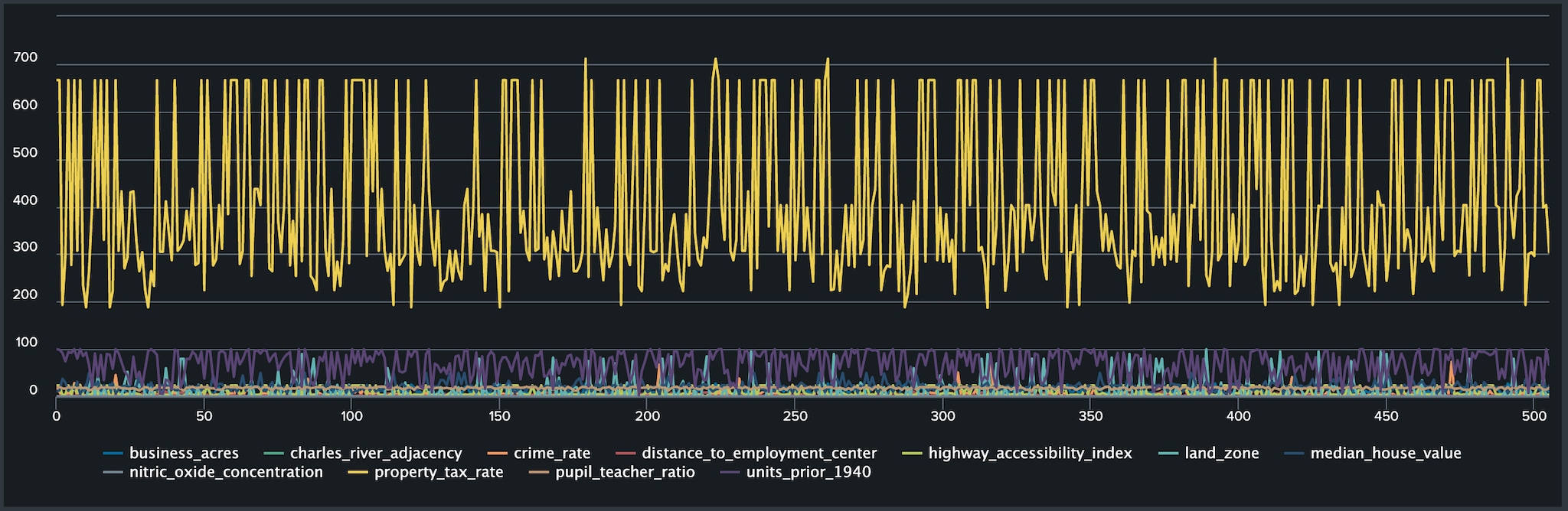The image size is (1568, 511).
Task: Click the land_zone legend label
Action: tap(1221, 454)
